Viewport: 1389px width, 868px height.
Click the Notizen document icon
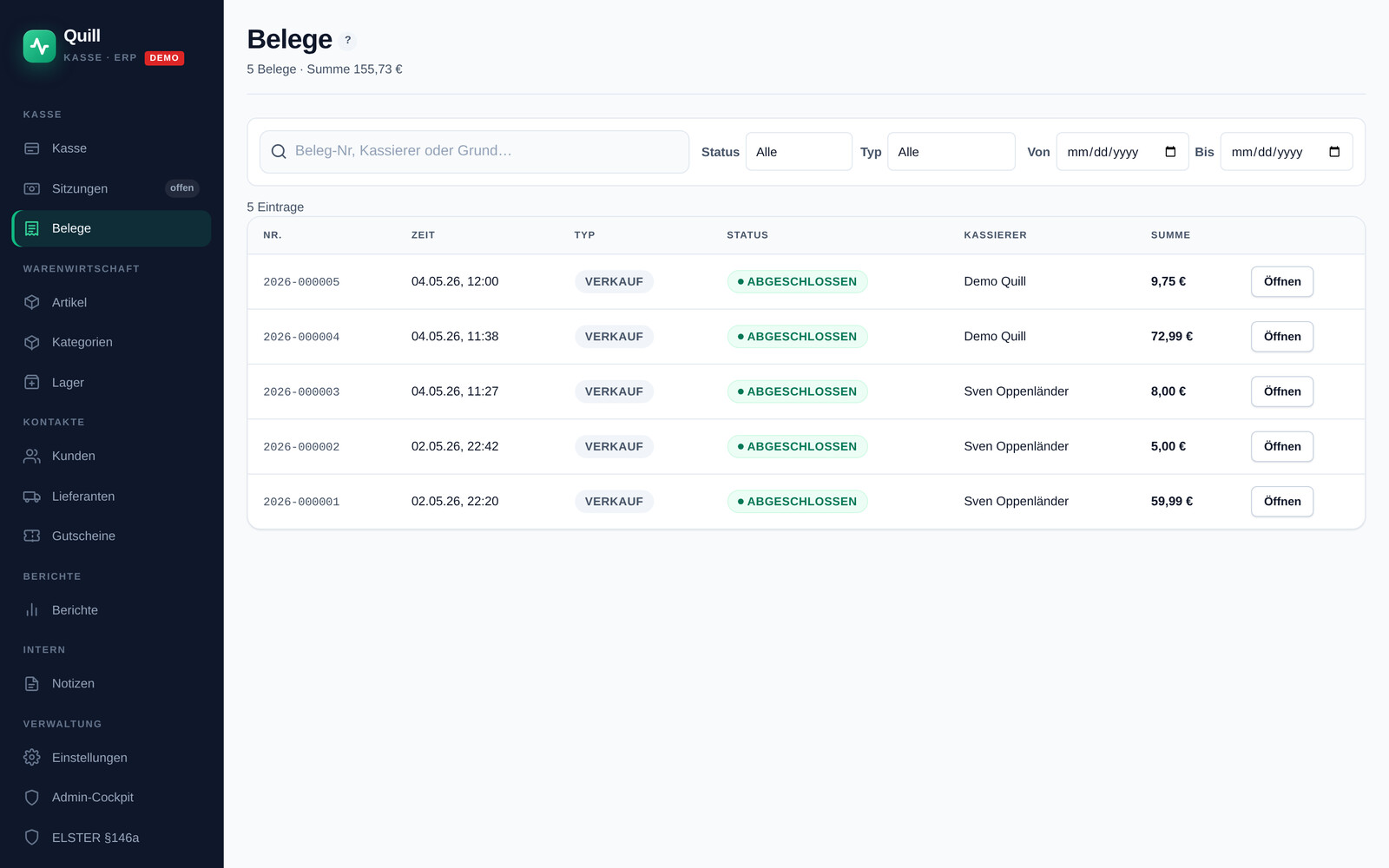pos(32,683)
